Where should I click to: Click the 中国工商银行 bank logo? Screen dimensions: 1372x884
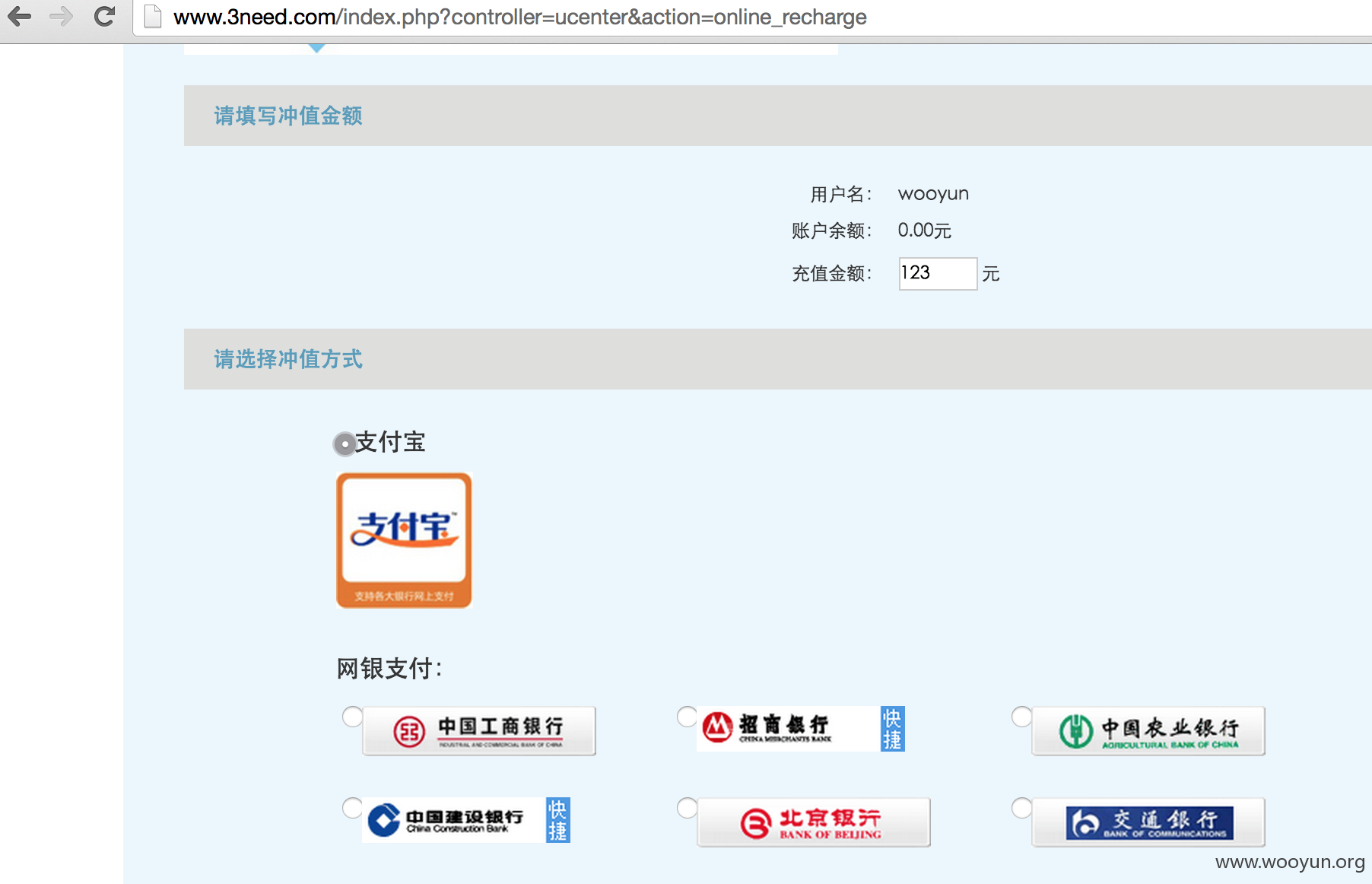[x=479, y=730]
